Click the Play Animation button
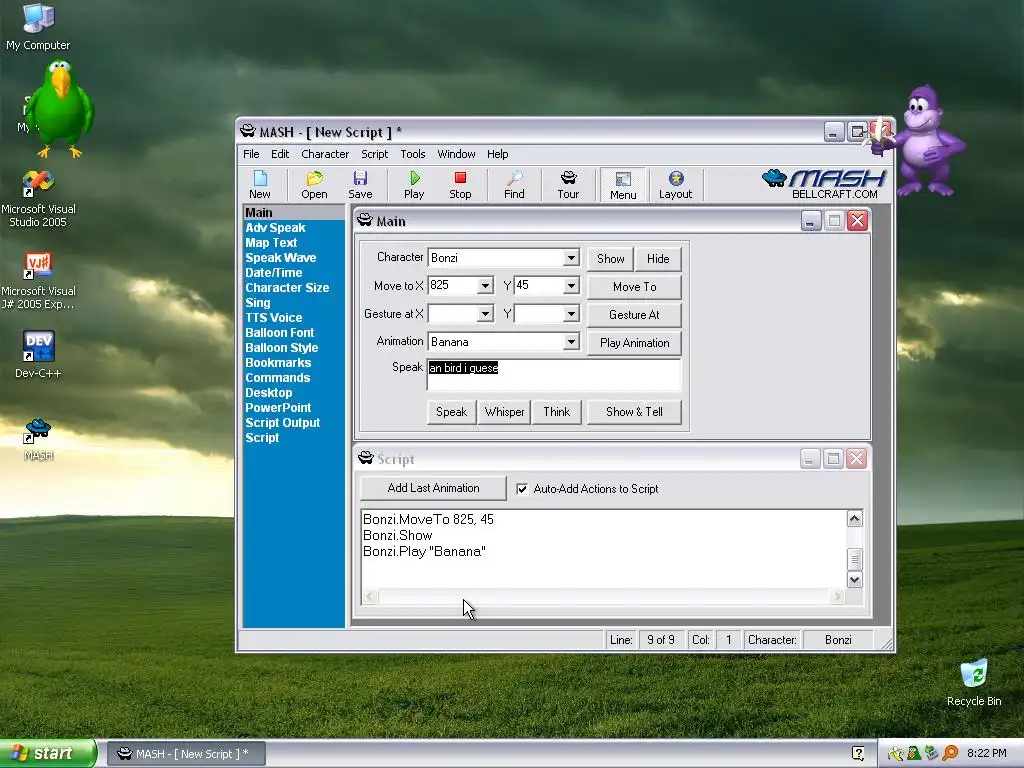1024x768 pixels. pos(634,343)
